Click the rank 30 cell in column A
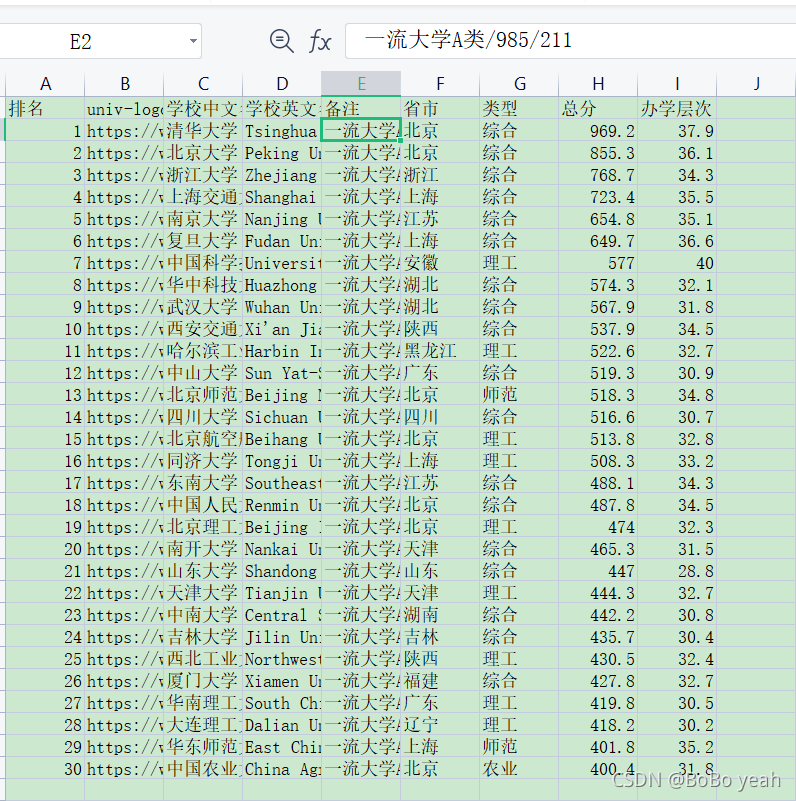796x801 pixels. 45,769
